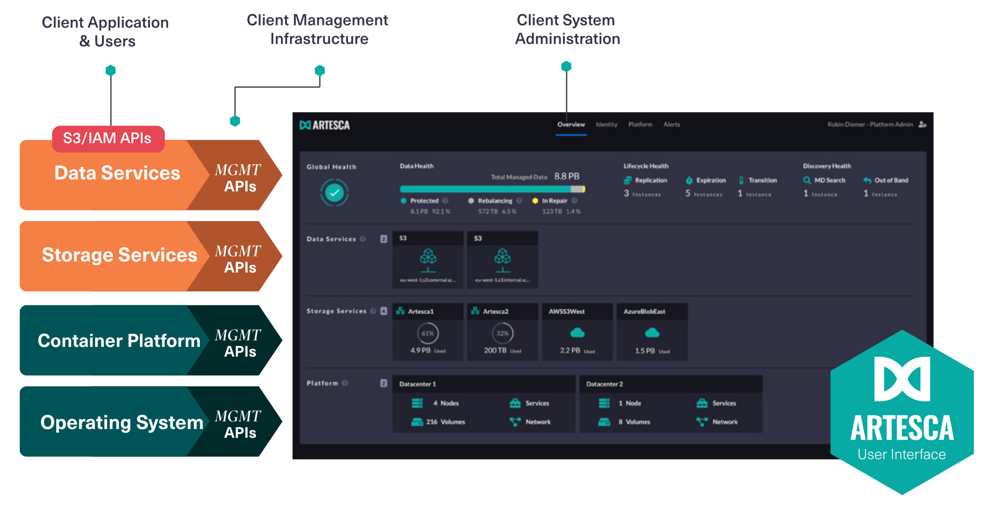Click the Volumes disk icon in Datacenter 2
The image size is (1000, 507).
[604, 422]
